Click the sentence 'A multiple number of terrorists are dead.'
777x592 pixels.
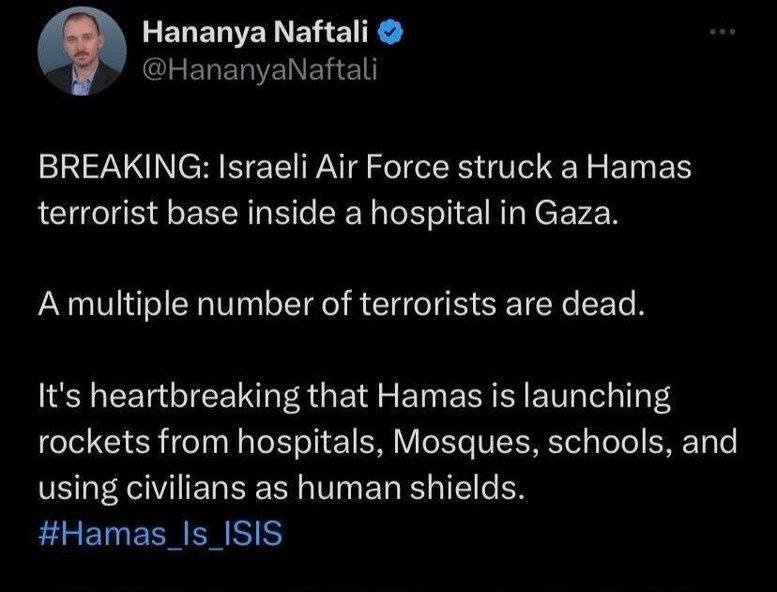[336, 304]
